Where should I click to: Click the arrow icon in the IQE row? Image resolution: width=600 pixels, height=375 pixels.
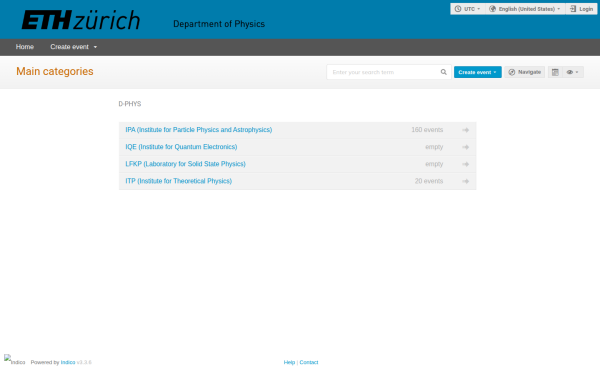point(465,147)
